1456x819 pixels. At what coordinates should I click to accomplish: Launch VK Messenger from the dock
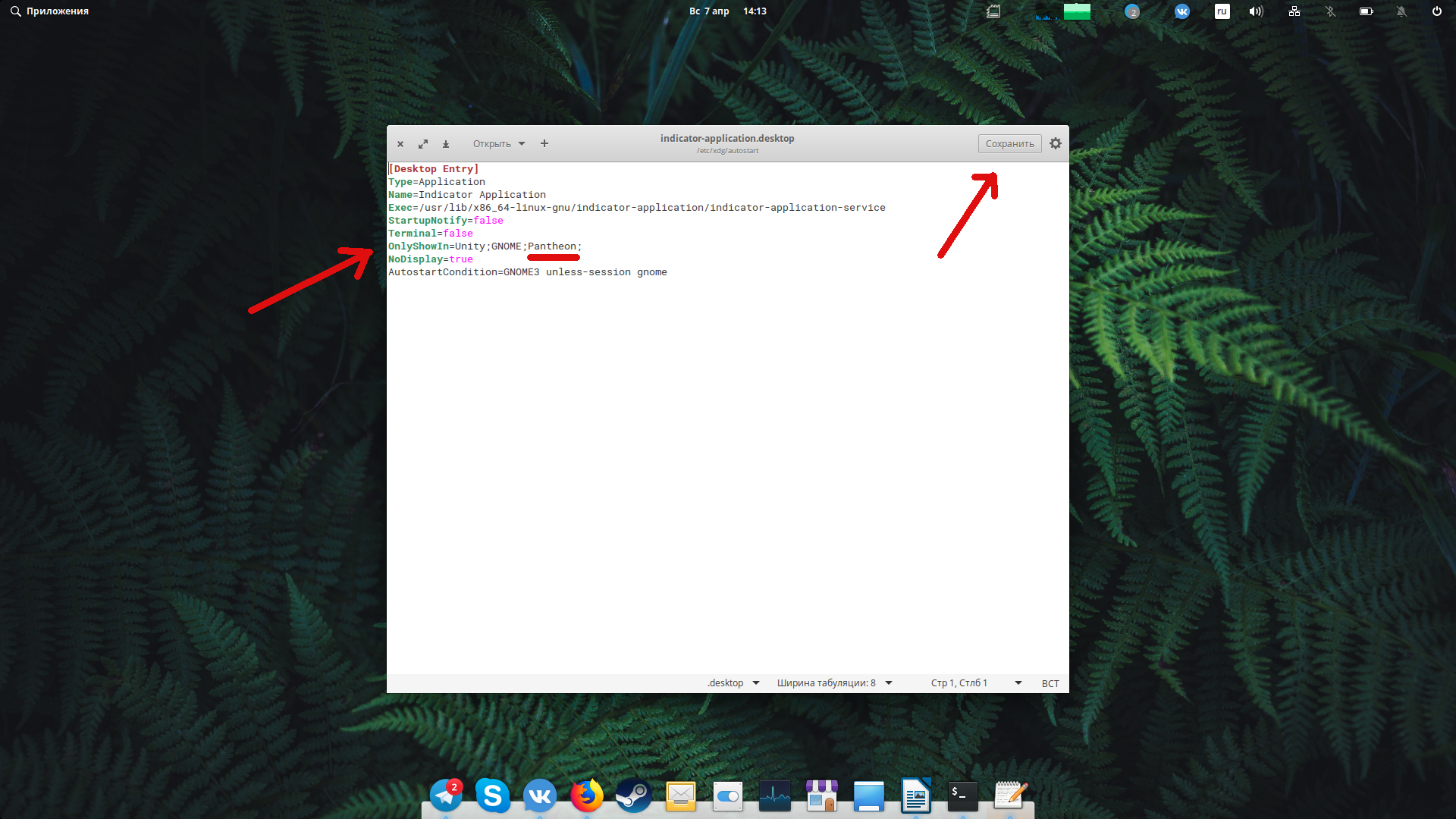(540, 795)
